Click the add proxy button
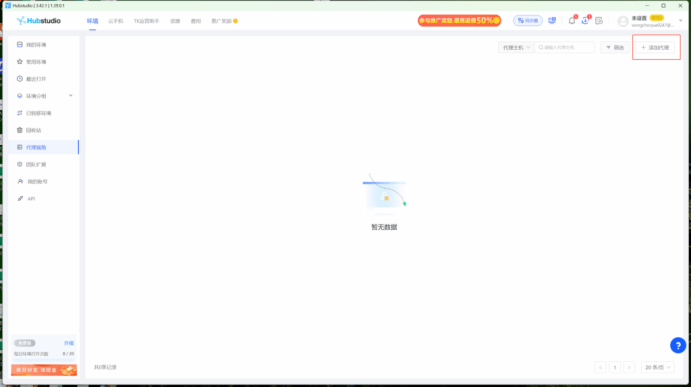The height and width of the screenshot is (388, 692). 655,47
